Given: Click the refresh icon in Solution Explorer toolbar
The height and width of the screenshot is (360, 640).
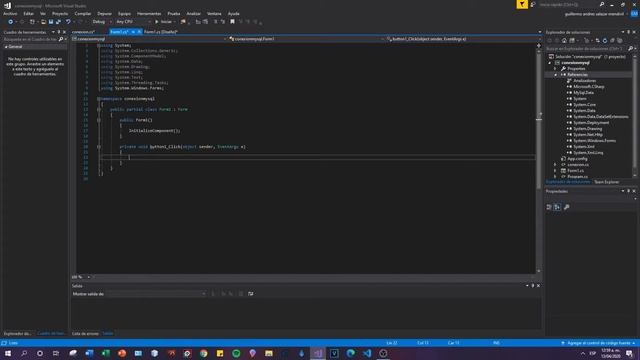Looking at the screenshot, I should coord(605,40).
